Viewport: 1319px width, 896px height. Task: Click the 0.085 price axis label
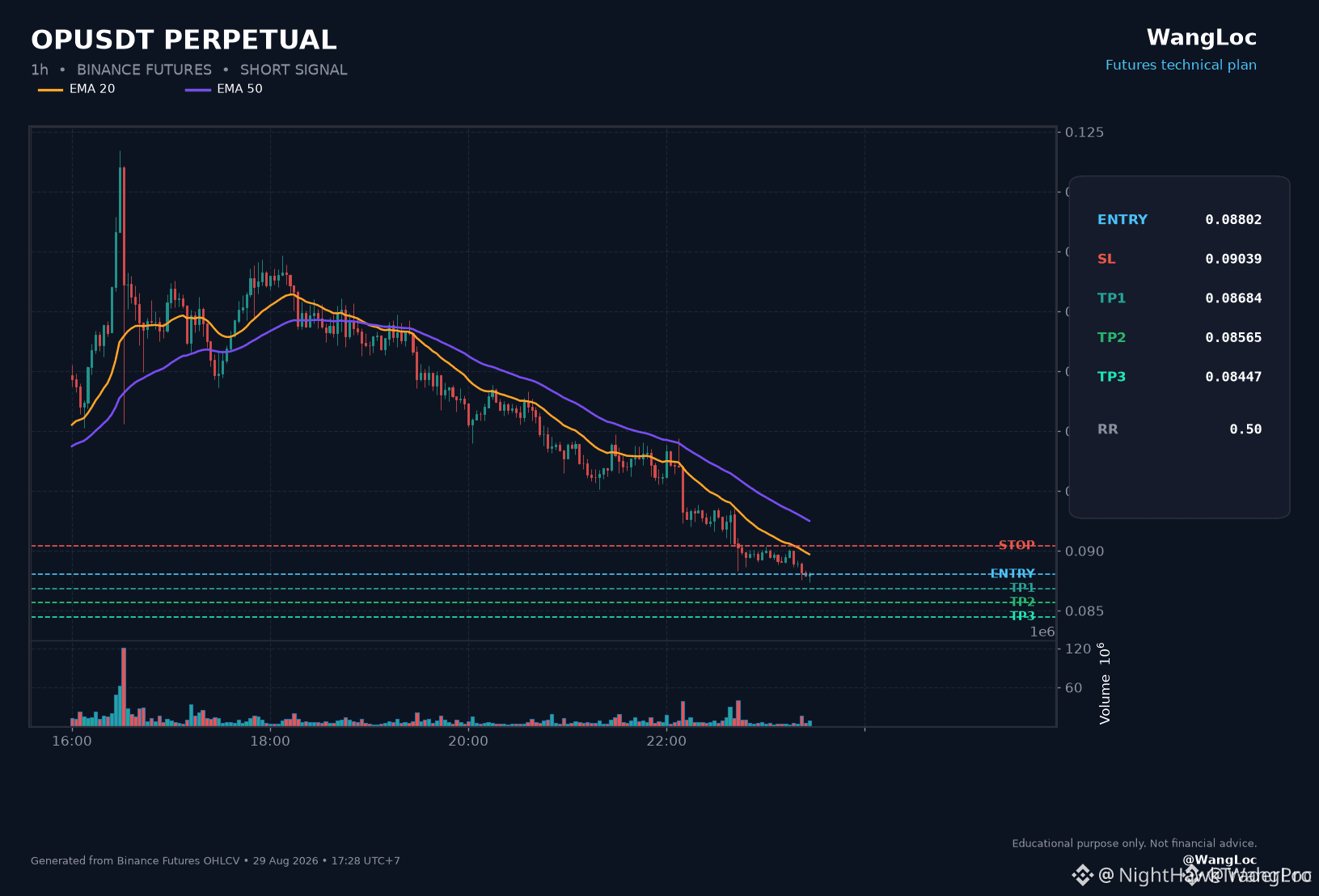pos(1084,611)
